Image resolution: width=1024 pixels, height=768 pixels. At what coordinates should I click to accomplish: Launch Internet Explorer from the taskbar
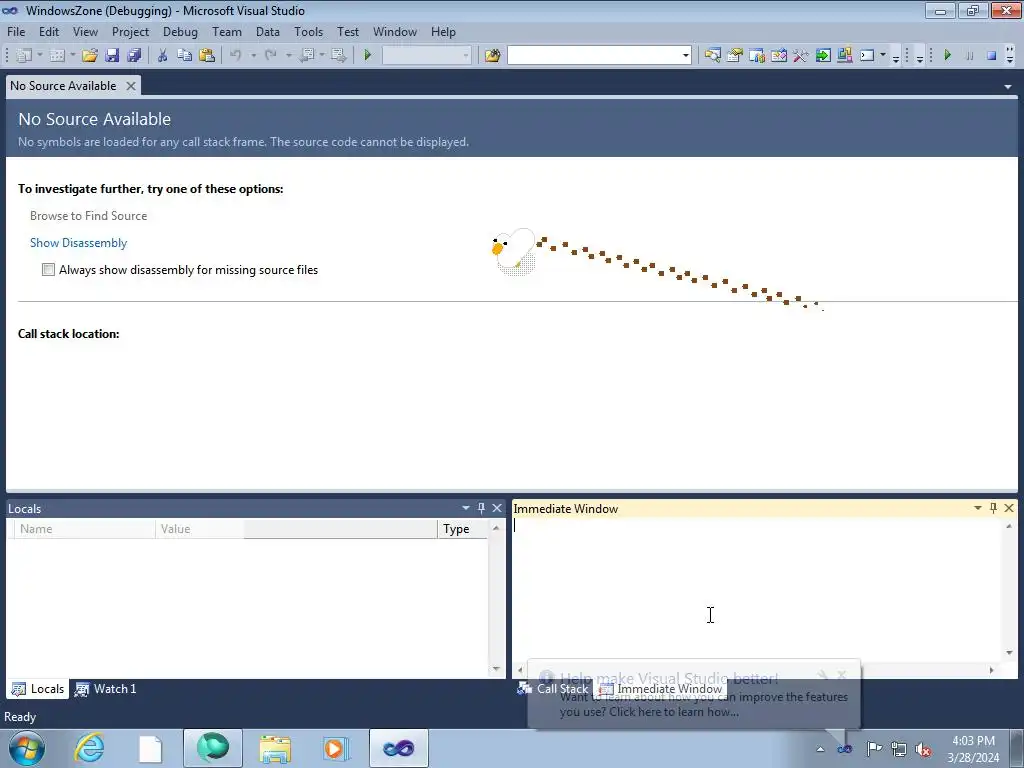[x=89, y=748]
